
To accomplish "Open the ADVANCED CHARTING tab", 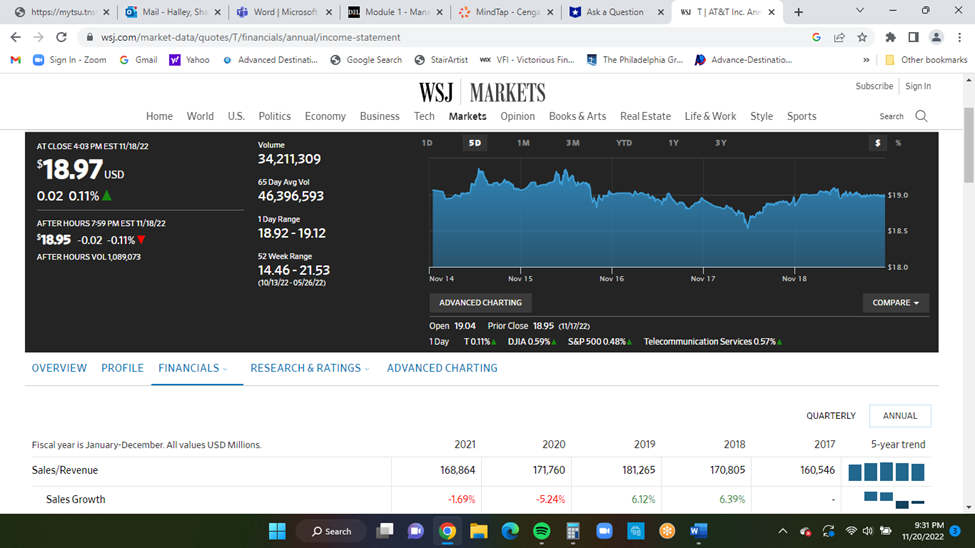I will point(442,368).
